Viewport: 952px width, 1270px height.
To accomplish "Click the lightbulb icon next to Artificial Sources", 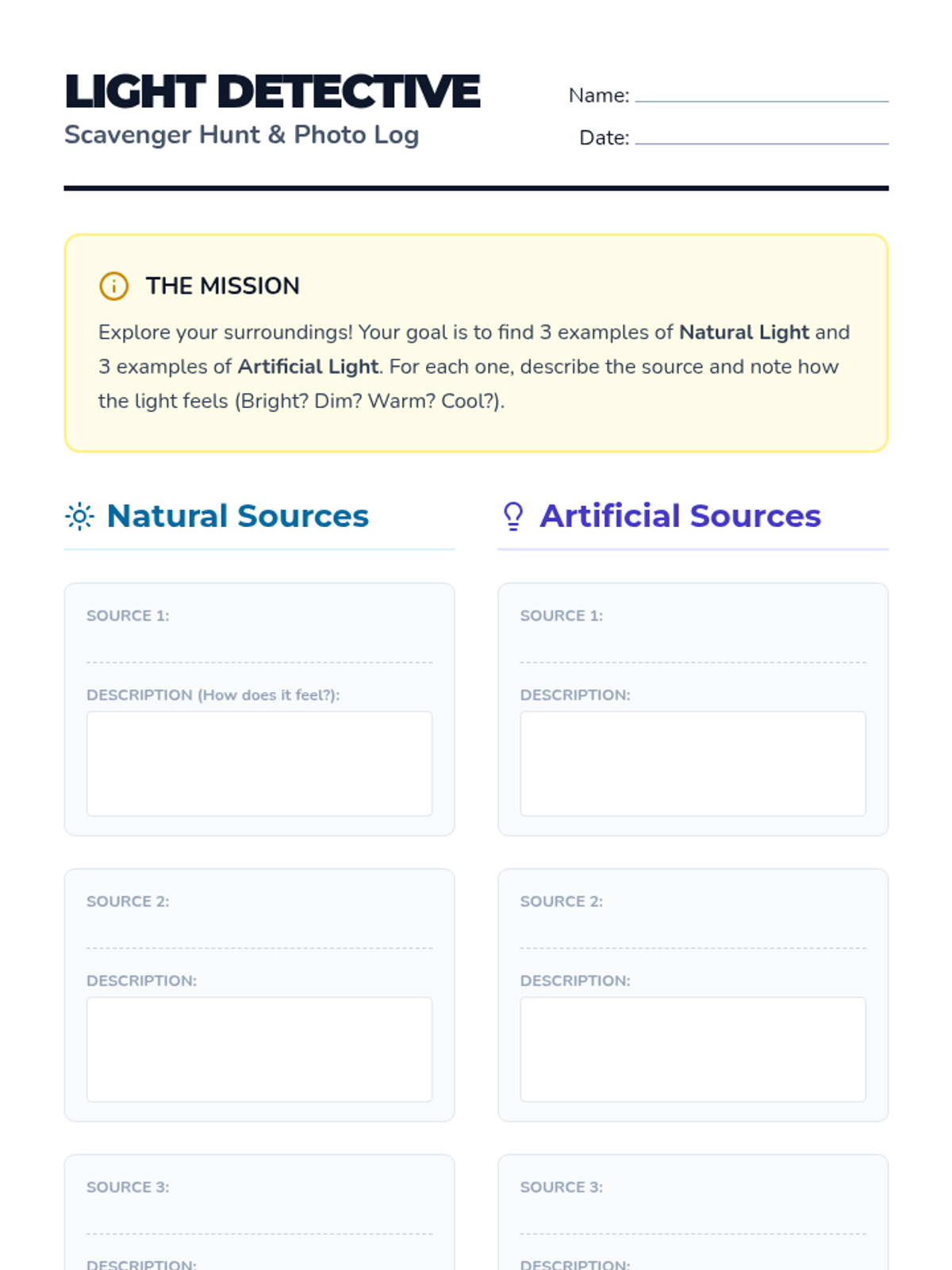I will (x=513, y=517).
